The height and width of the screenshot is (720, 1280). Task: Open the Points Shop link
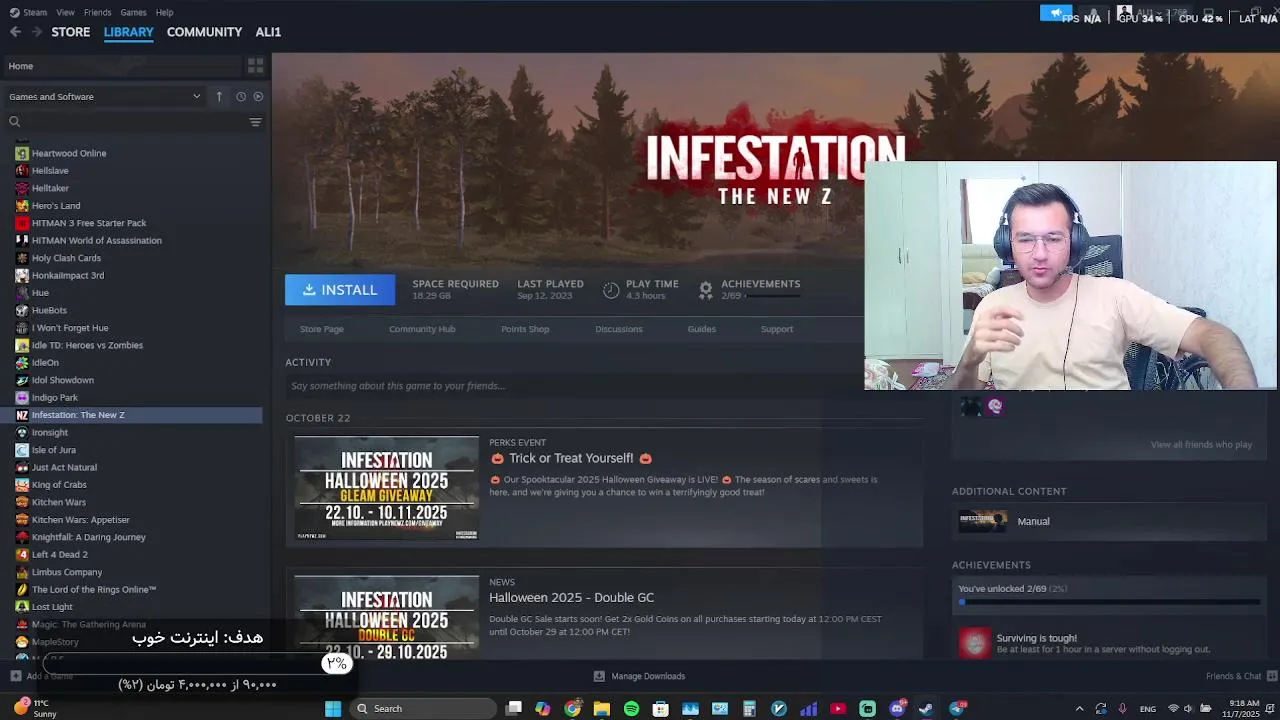525,329
